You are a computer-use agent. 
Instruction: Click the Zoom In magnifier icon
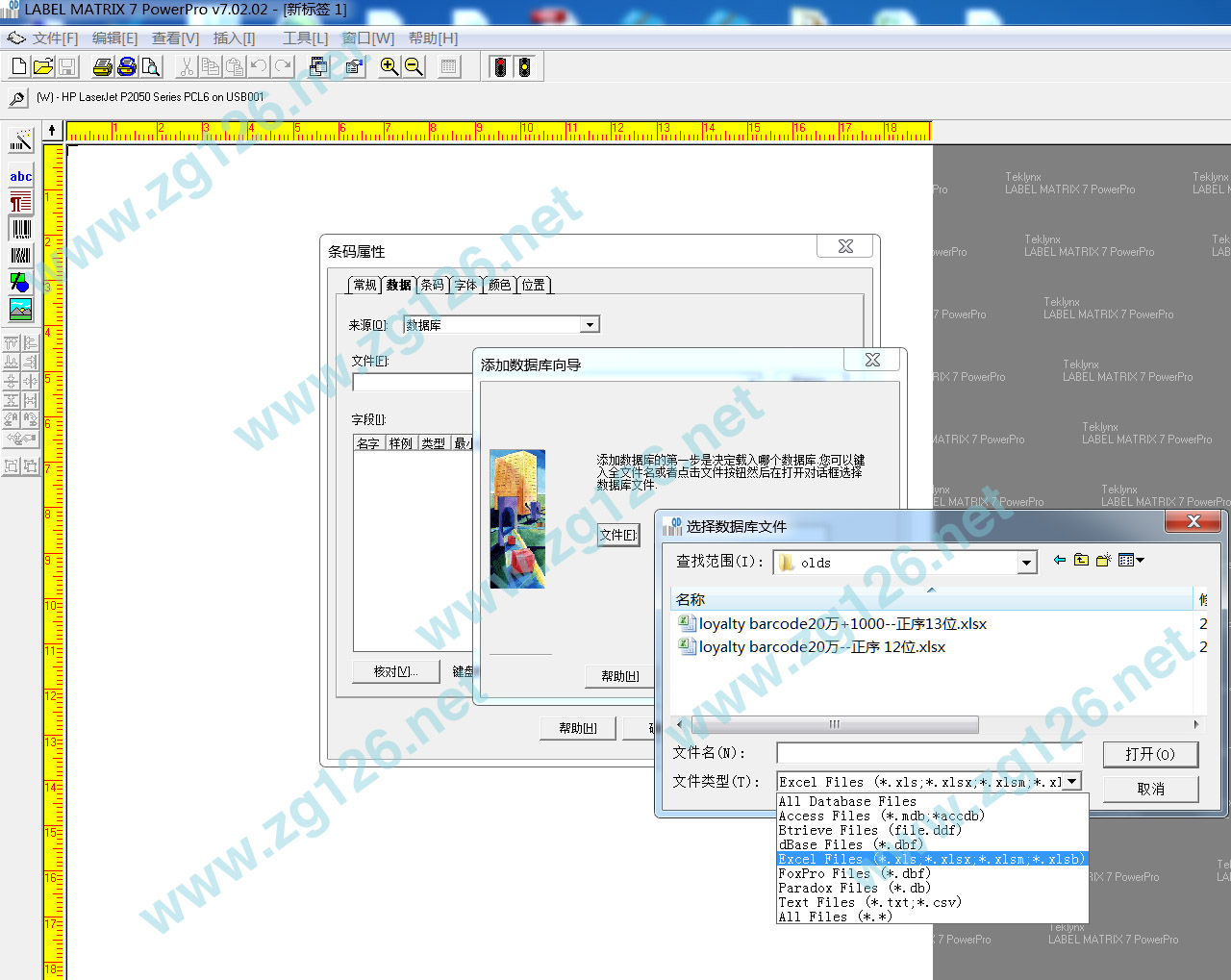389,66
